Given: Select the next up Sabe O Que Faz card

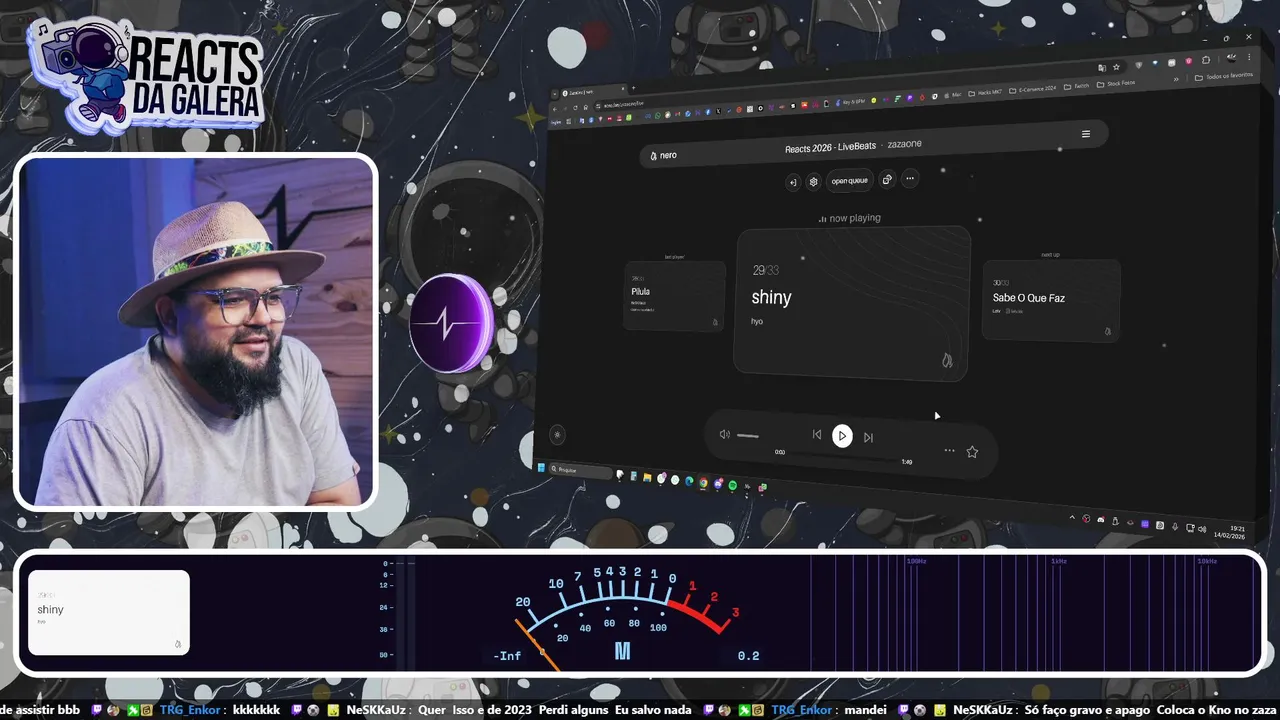Looking at the screenshot, I should pos(1051,300).
